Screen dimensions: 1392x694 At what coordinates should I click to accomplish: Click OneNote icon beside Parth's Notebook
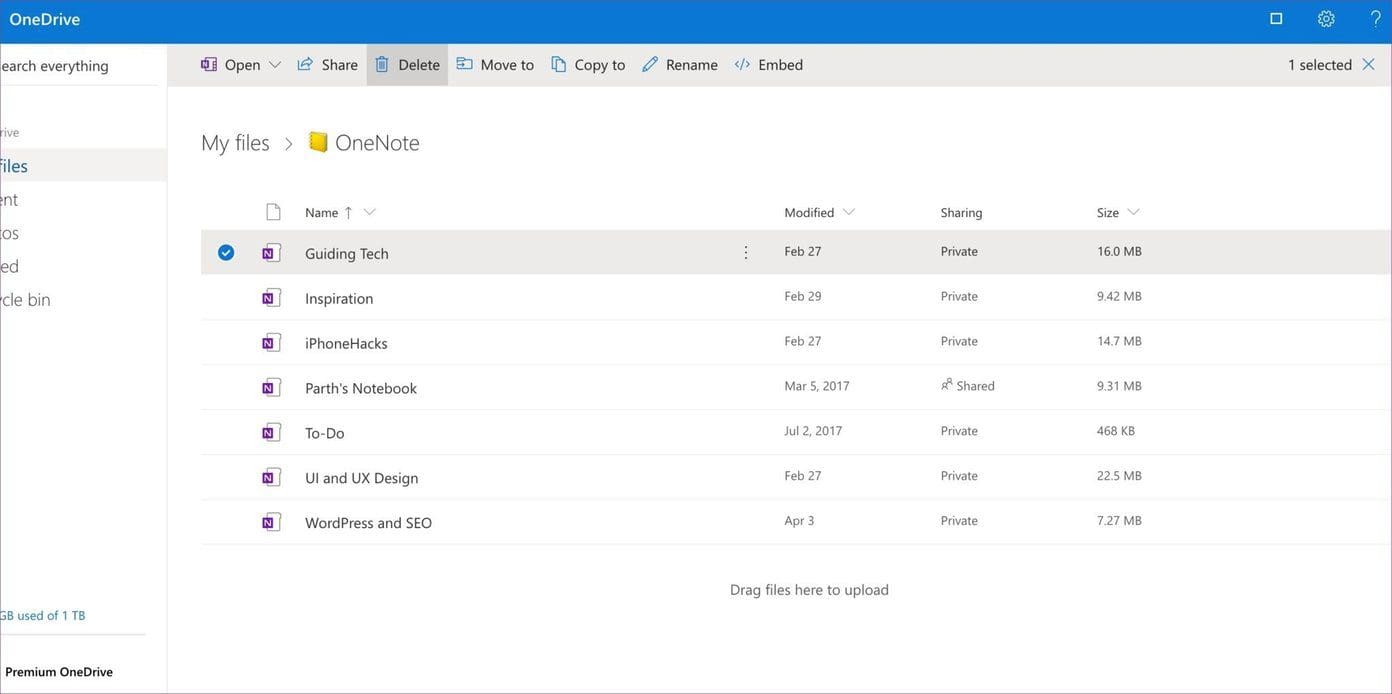click(271, 387)
